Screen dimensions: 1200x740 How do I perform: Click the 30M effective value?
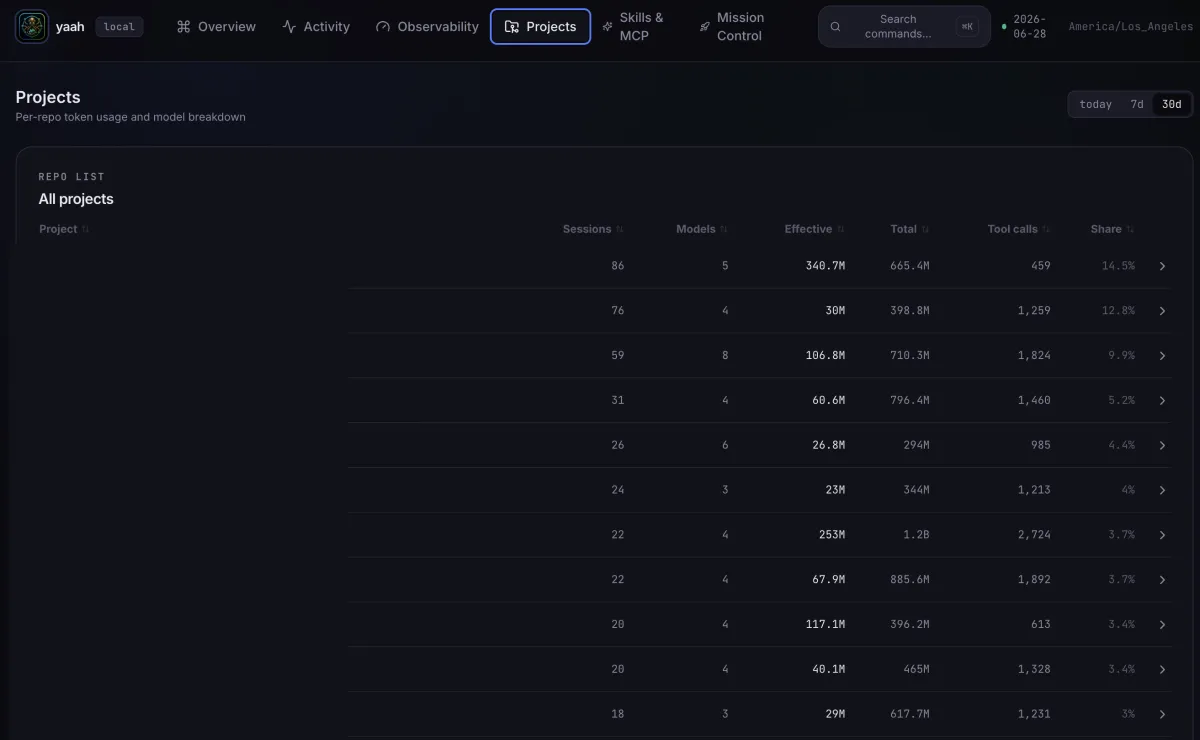coord(834,311)
